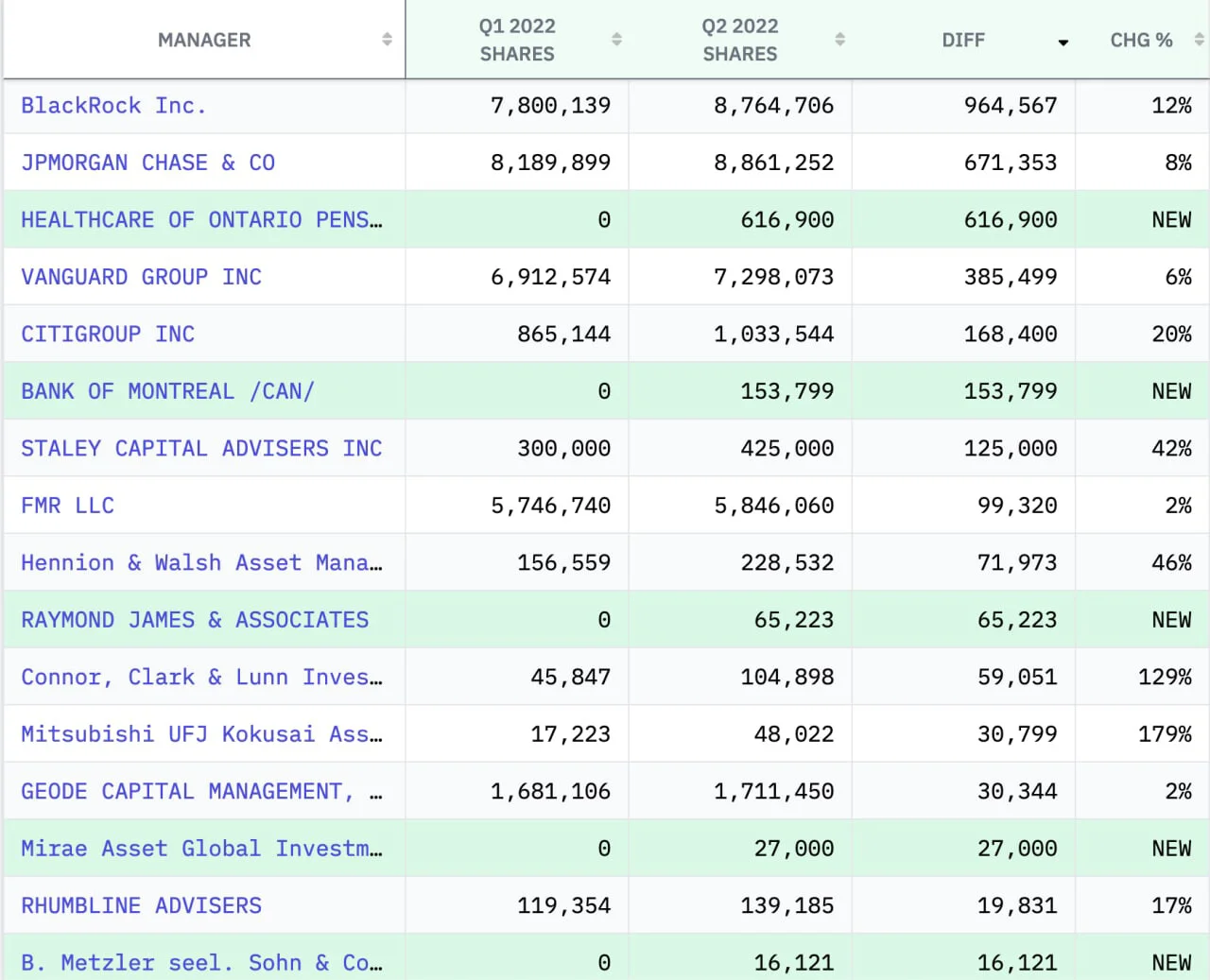Select JPMorgan Q2 shares value 8,861,252
1210x980 pixels.
(773, 163)
